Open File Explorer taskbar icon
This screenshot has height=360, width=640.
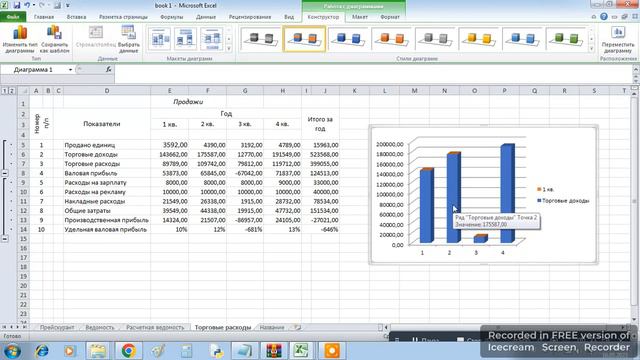pos(98,351)
